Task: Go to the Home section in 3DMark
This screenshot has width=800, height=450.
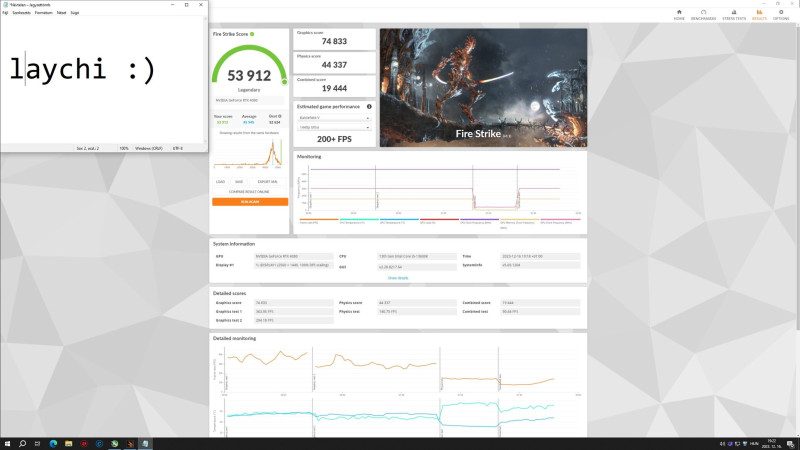Action: pyautogui.click(x=679, y=15)
